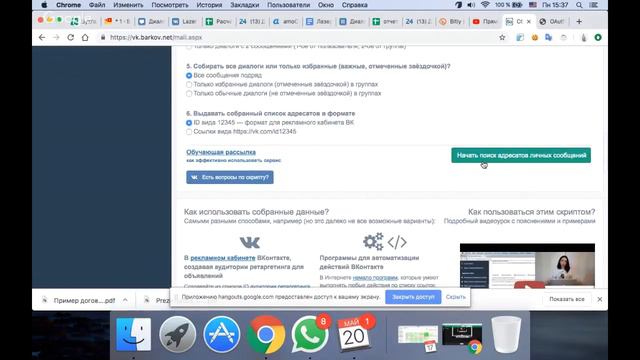Viewport: 640px width, 360px height.
Task: Open Notification Center icon in menu bar
Action: click(x=594, y=5)
